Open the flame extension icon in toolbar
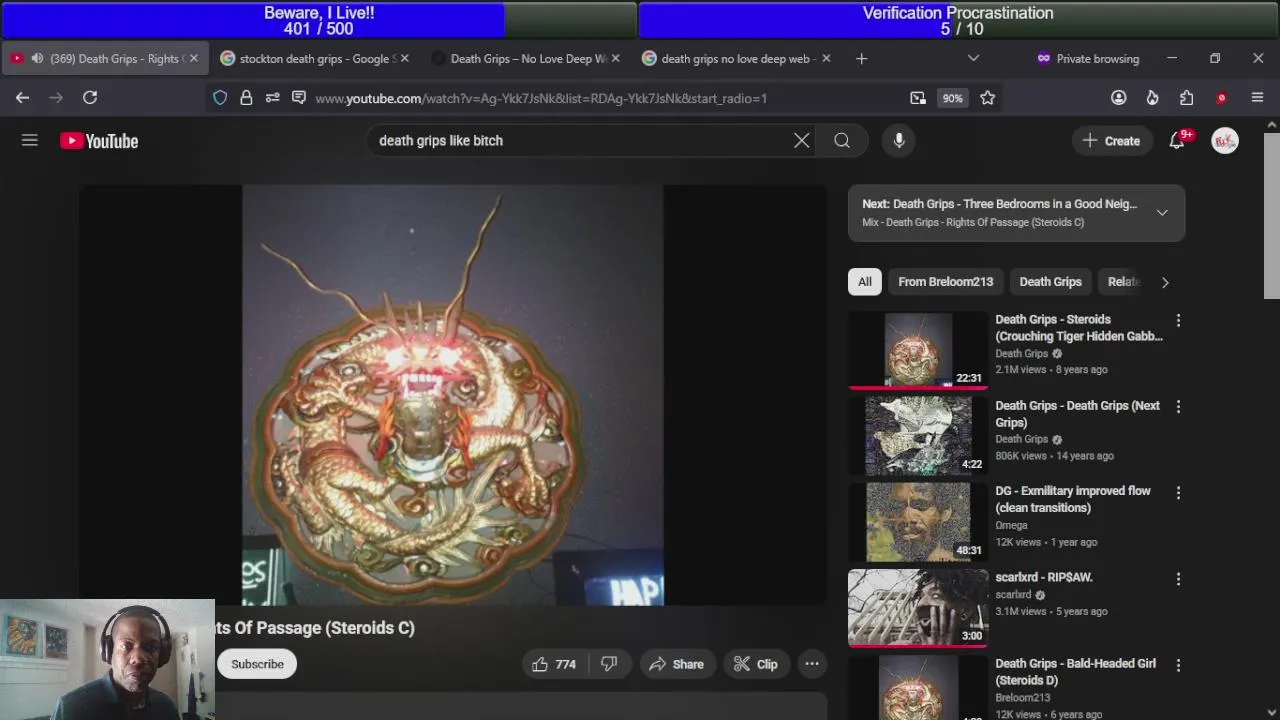This screenshot has height=720, width=1280. (x=1152, y=98)
